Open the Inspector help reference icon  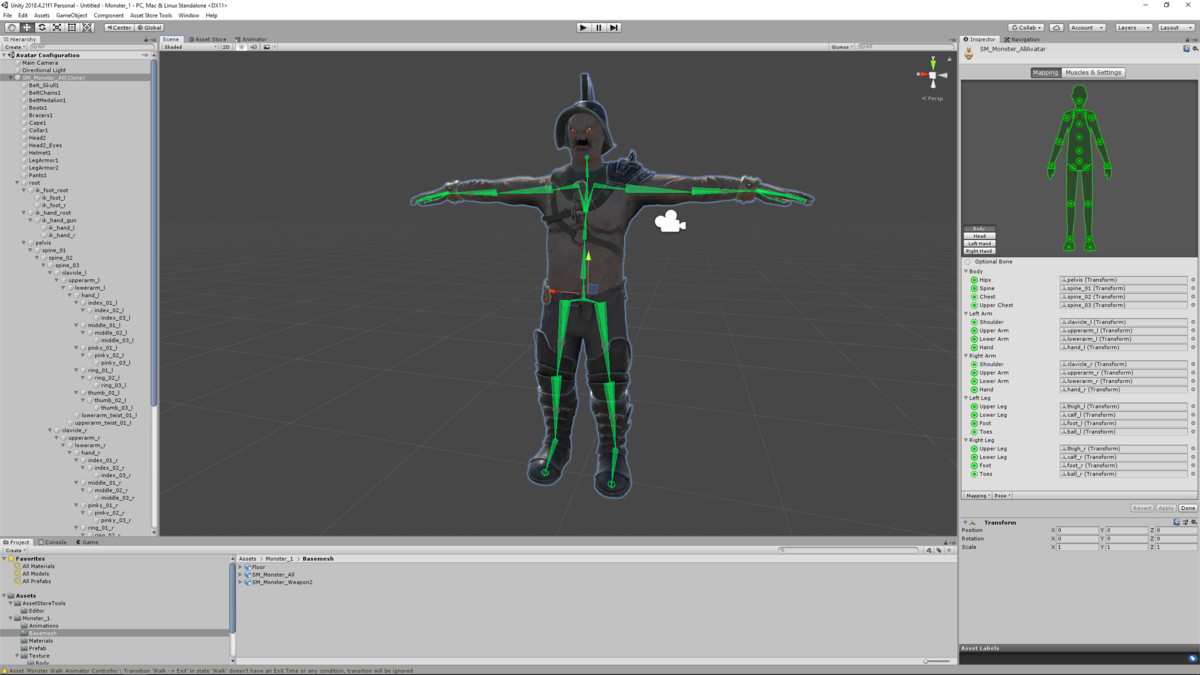point(1186,48)
